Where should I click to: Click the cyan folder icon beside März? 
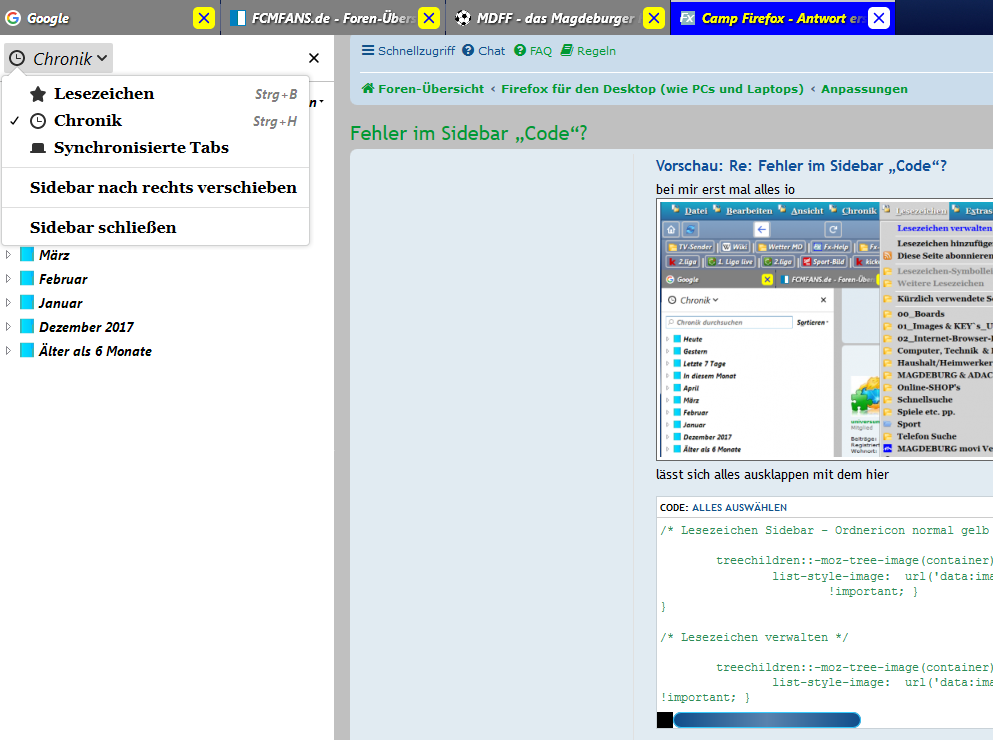pyautogui.click(x=27, y=255)
